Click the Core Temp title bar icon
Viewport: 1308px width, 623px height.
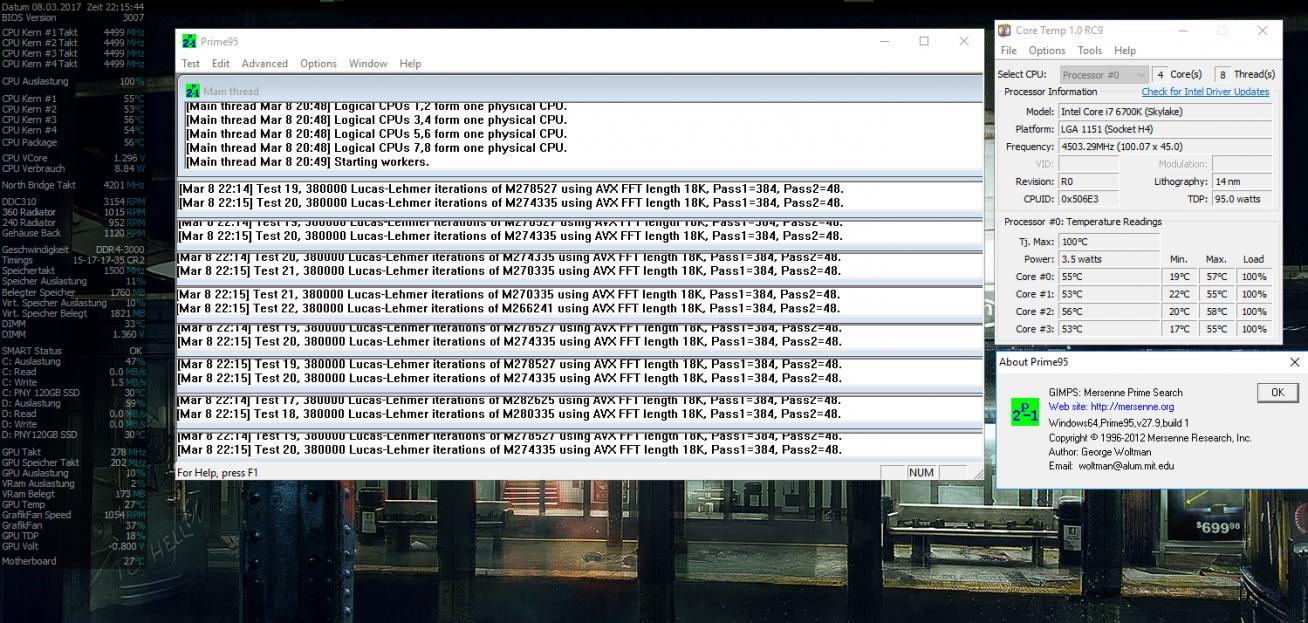[1004, 31]
